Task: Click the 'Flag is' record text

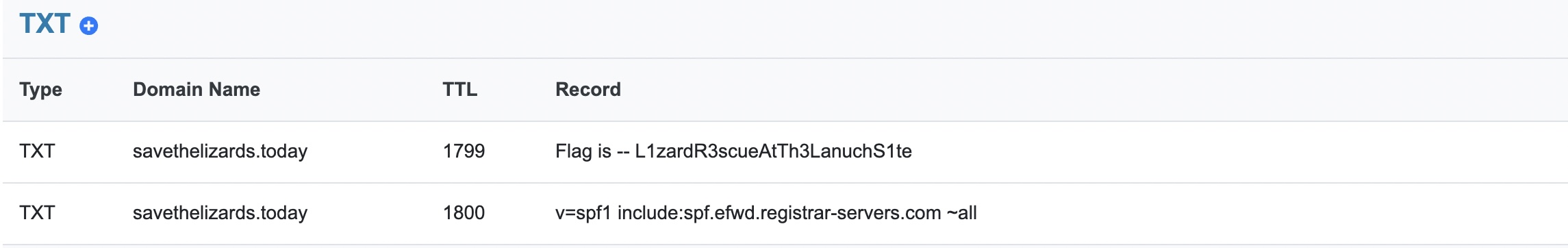Action: [733, 151]
